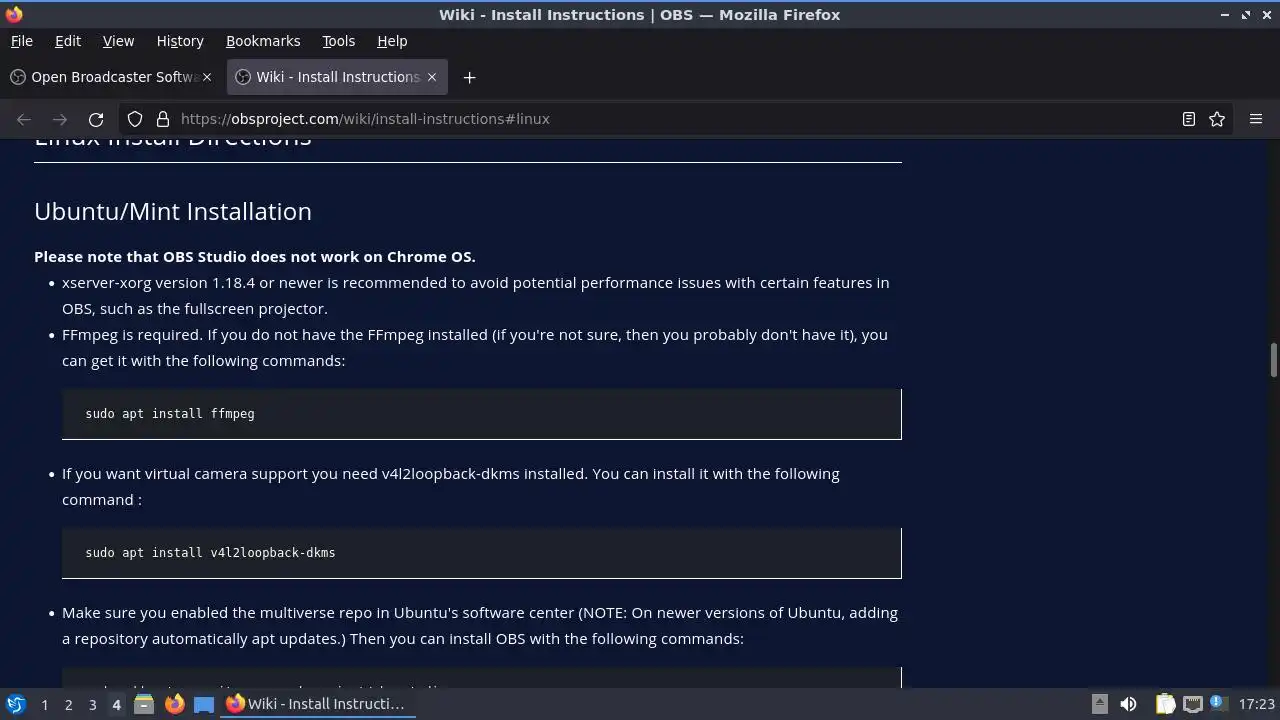Click the FFmpeg is required bullet text
The image size is (1280, 720).
click(x=475, y=348)
